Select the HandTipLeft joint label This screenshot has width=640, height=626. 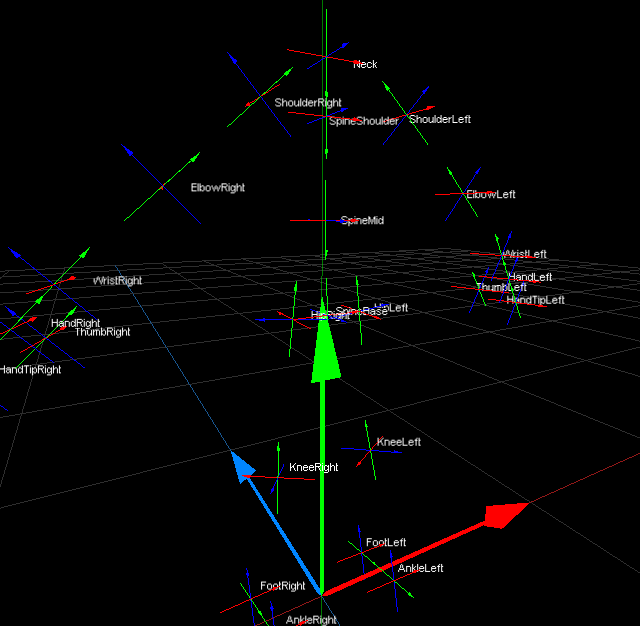point(535,300)
